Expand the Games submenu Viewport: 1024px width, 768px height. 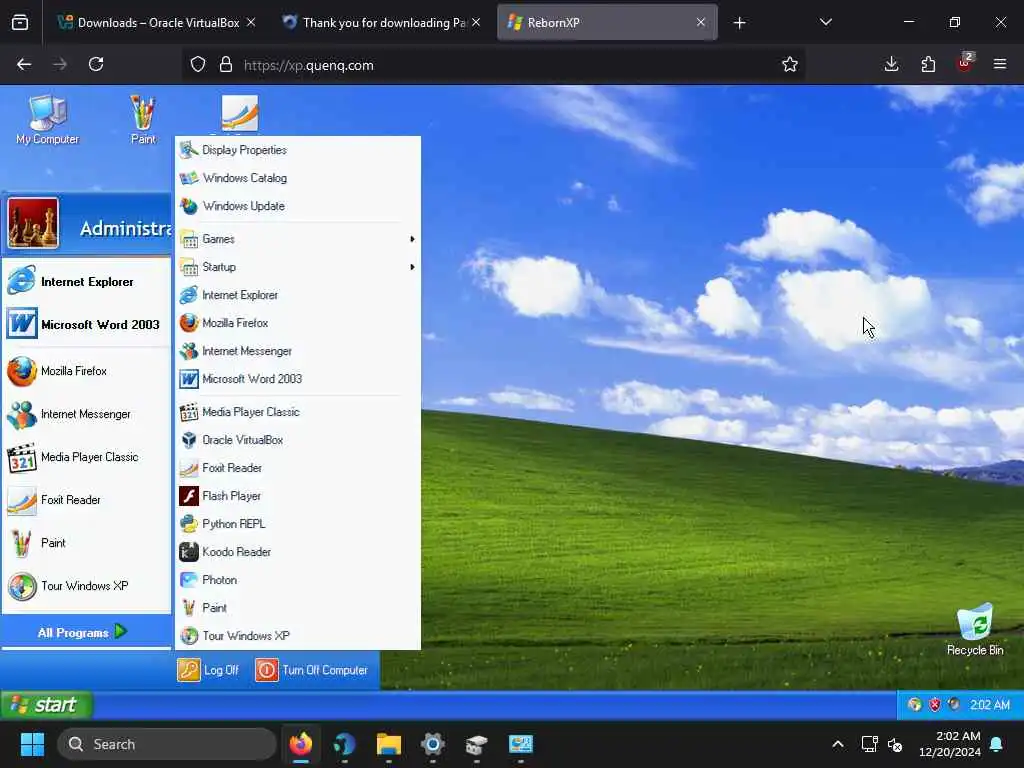(298, 239)
